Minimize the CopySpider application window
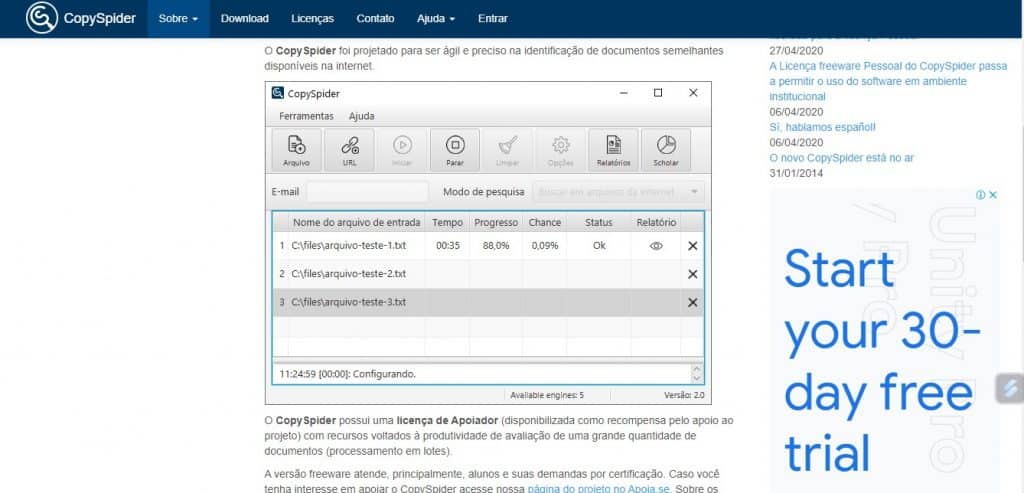Viewport: 1024px width, 493px height. pos(623,93)
